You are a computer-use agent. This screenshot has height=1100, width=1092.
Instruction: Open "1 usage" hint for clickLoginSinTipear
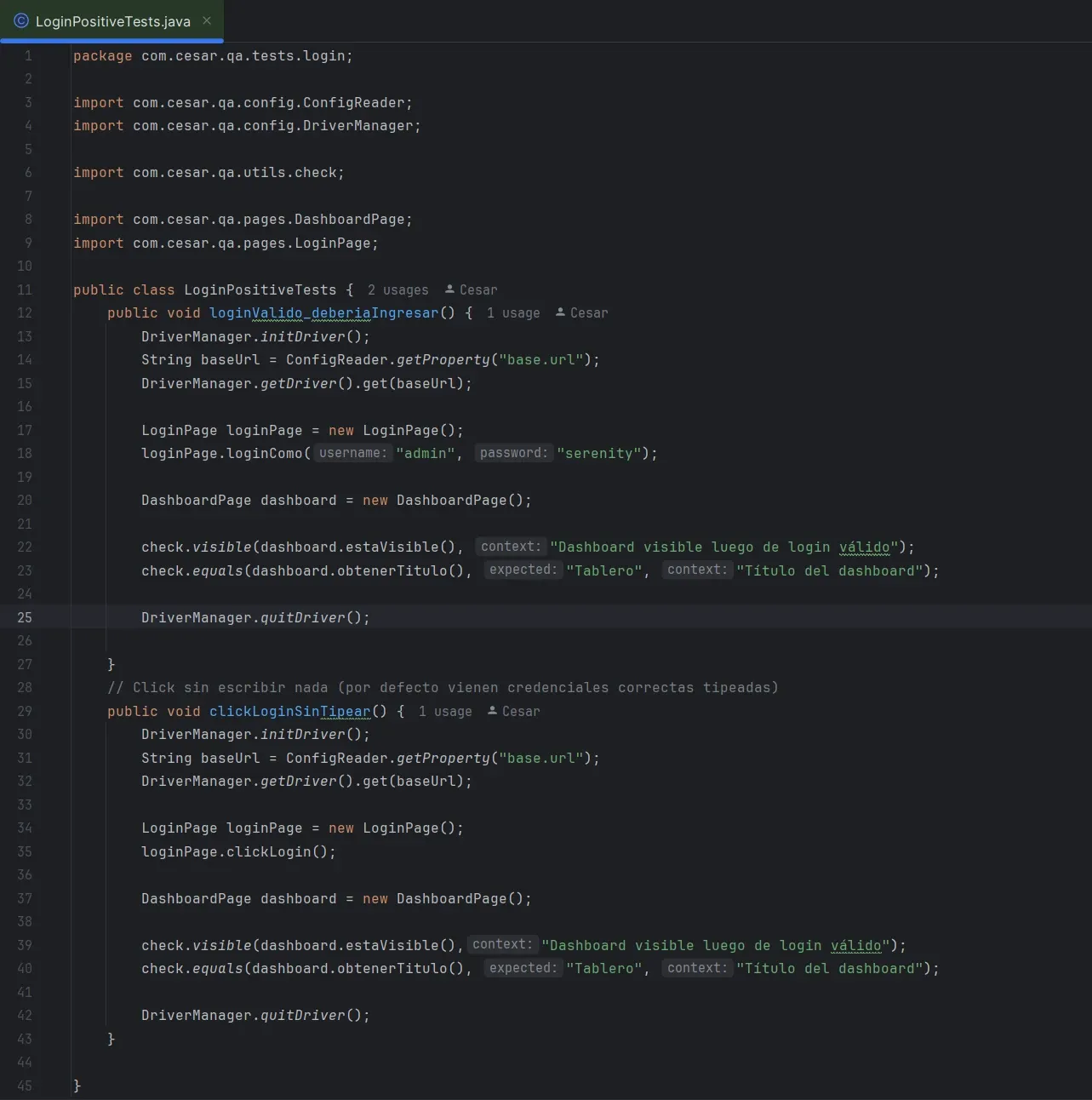[445, 711]
